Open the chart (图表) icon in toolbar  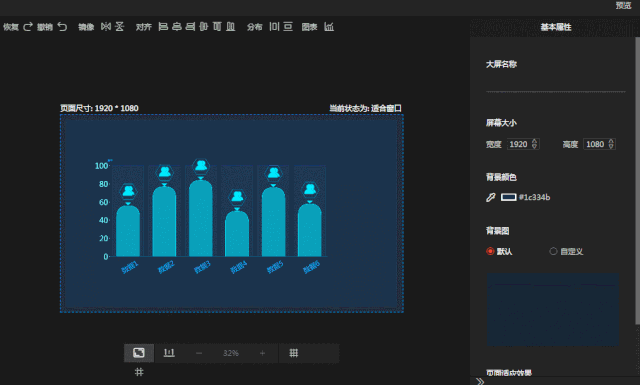pos(329,27)
